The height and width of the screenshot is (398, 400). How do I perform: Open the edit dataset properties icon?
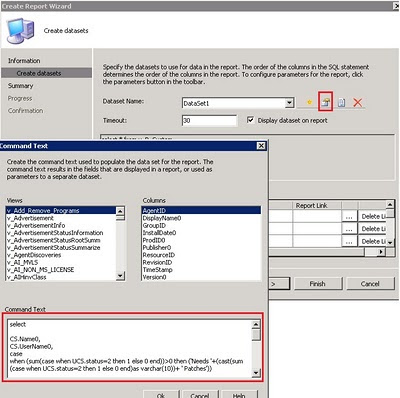[326, 102]
